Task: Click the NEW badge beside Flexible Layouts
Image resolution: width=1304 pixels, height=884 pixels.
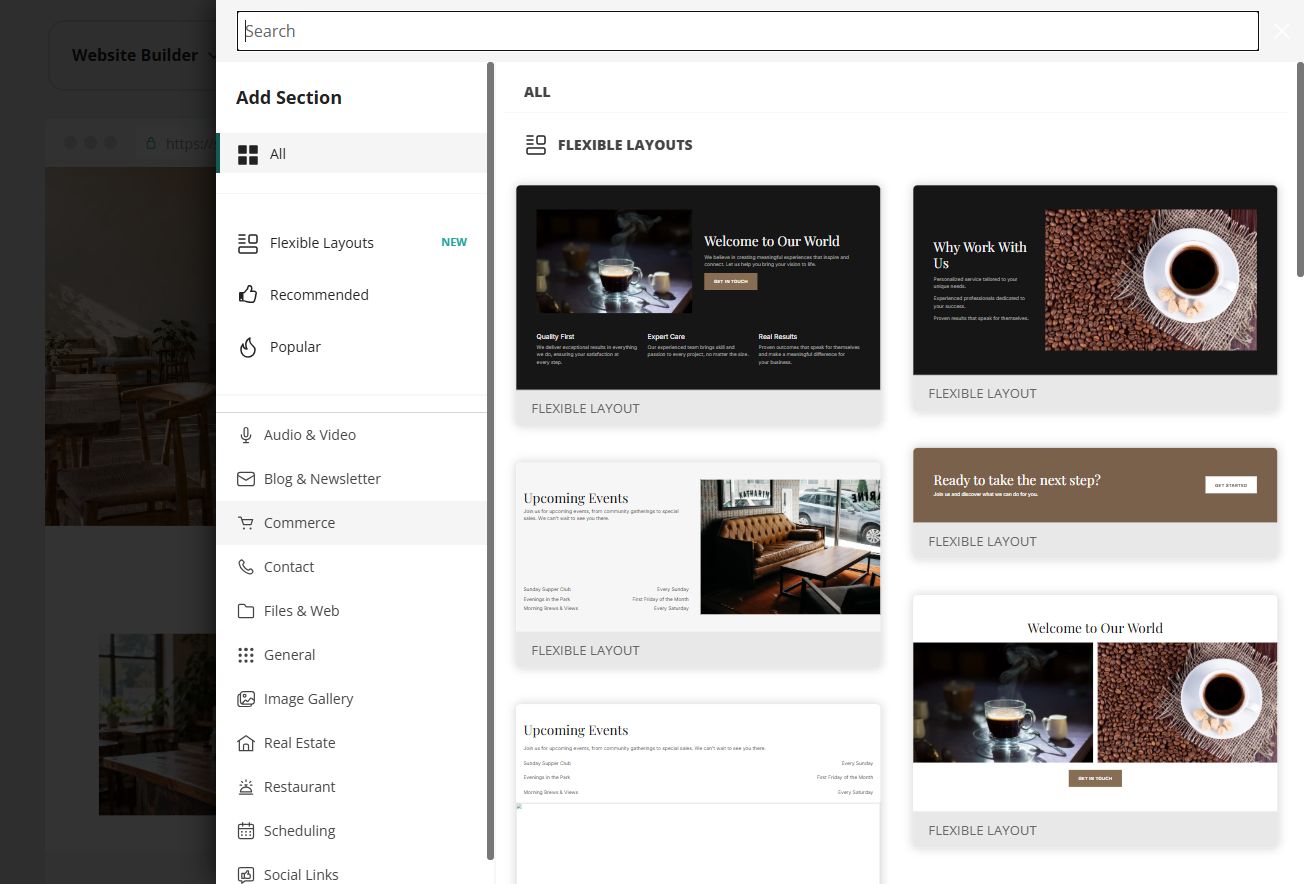Action: pyautogui.click(x=454, y=242)
